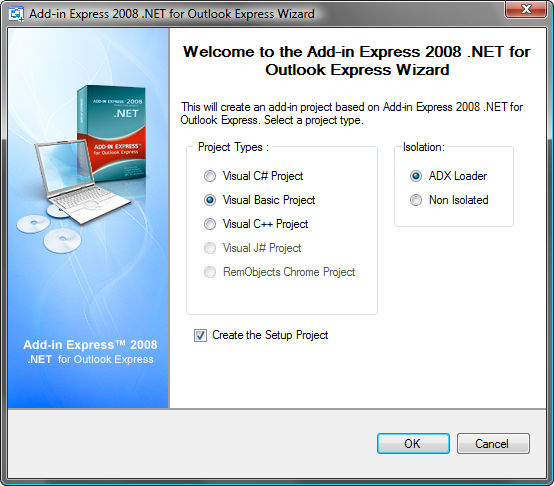
Task: Click the Isolation group label
Action: click(x=424, y=147)
